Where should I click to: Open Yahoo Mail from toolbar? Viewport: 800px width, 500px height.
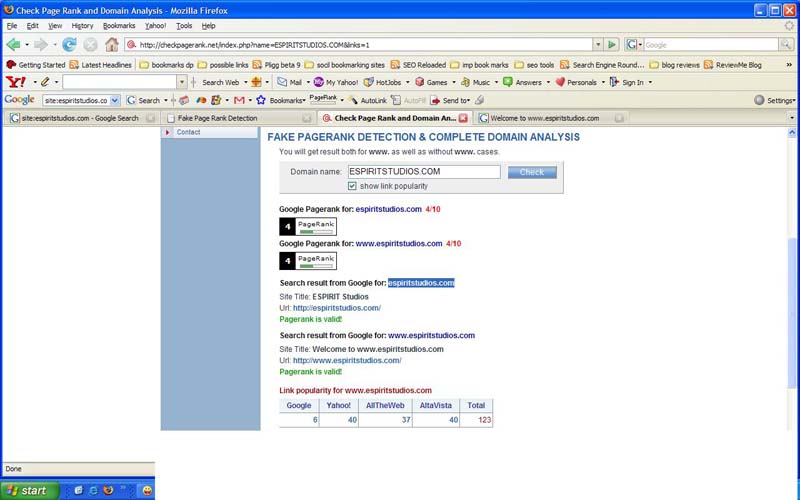pyautogui.click(x=289, y=82)
